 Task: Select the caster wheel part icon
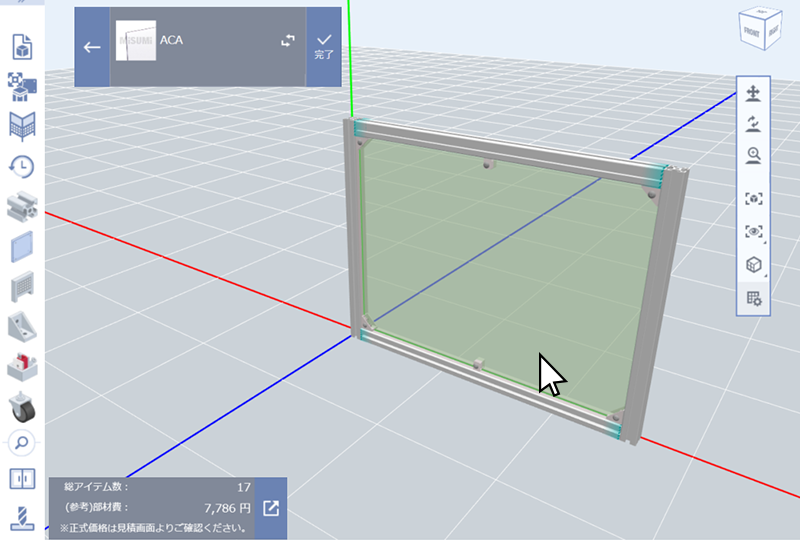pyautogui.click(x=21, y=405)
